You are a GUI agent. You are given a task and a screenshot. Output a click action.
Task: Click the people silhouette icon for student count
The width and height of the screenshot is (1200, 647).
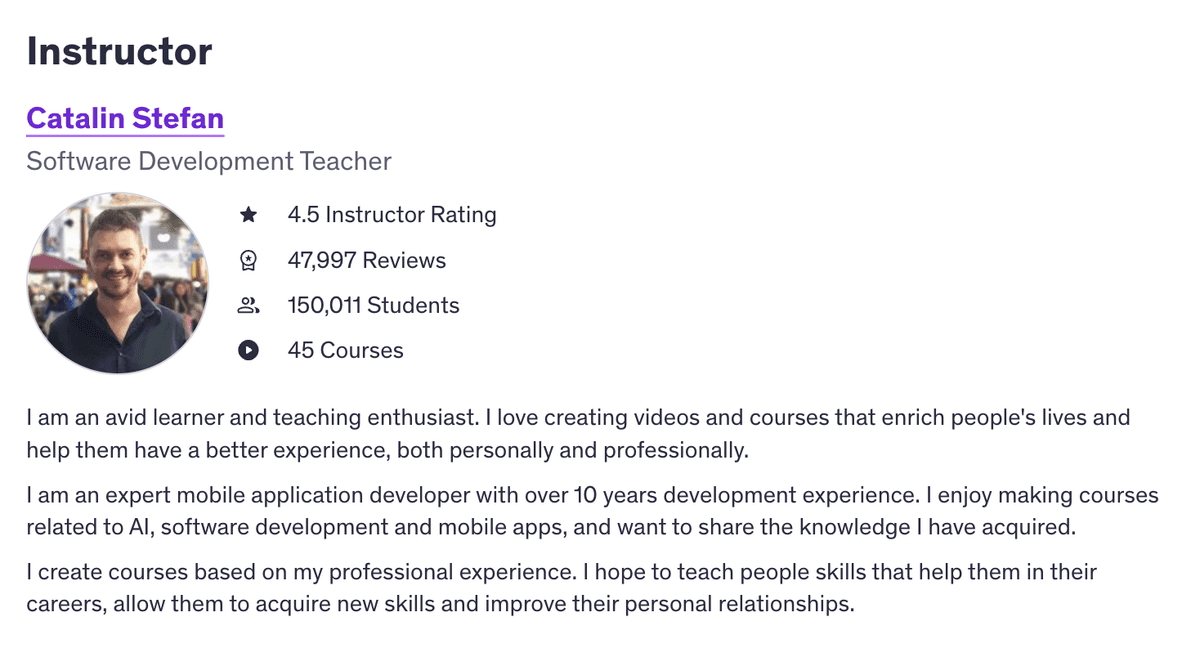coord(248,305)
